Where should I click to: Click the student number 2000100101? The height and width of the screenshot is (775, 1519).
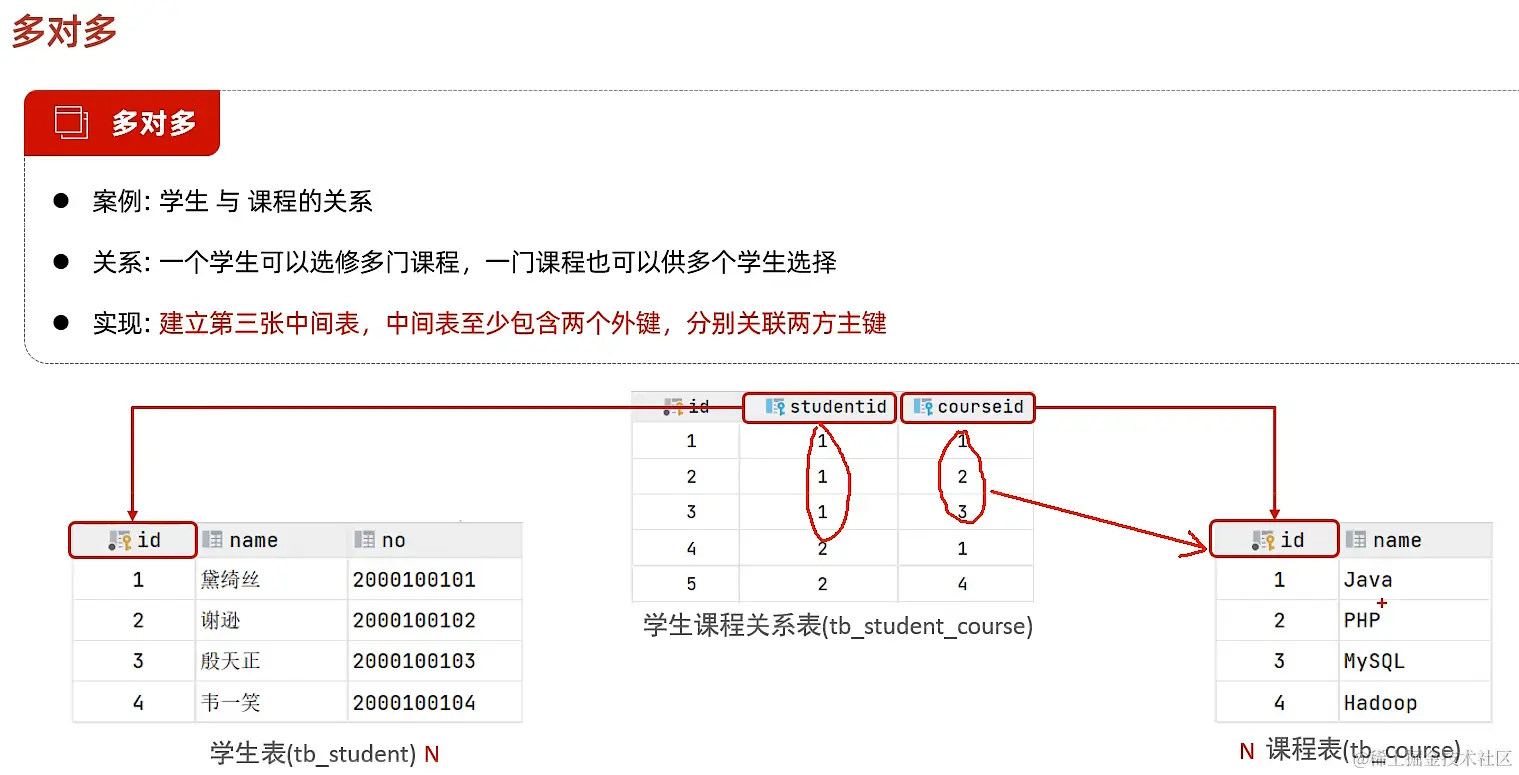click(x=414, y=580)
